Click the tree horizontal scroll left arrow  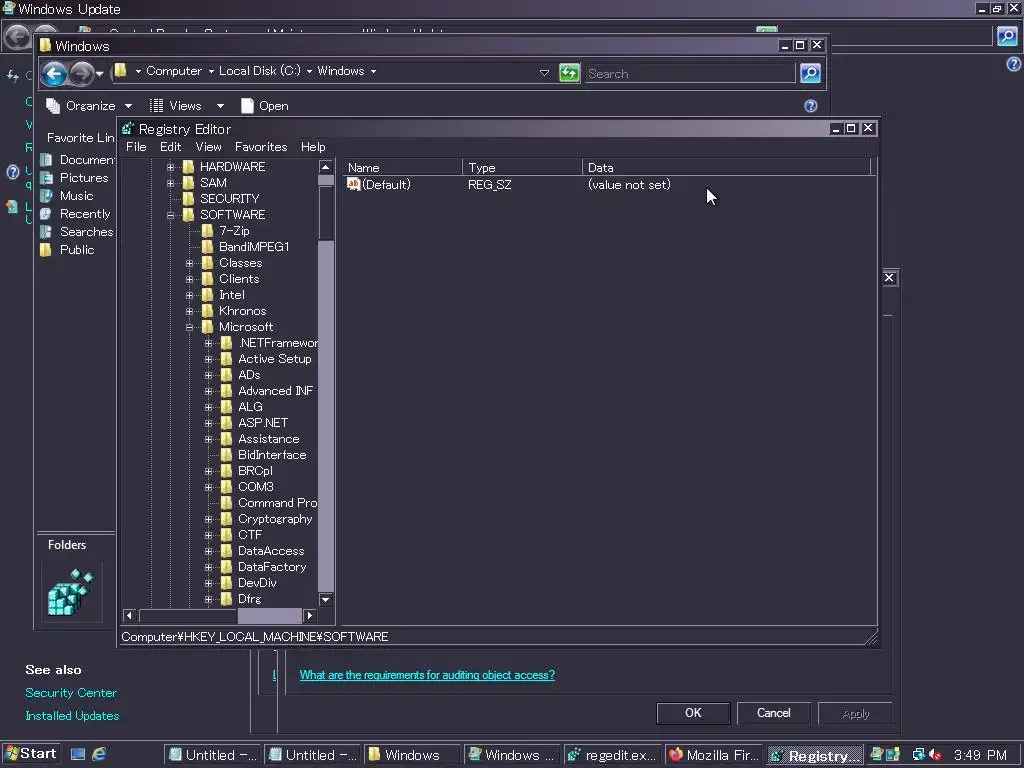click(129, 615)
